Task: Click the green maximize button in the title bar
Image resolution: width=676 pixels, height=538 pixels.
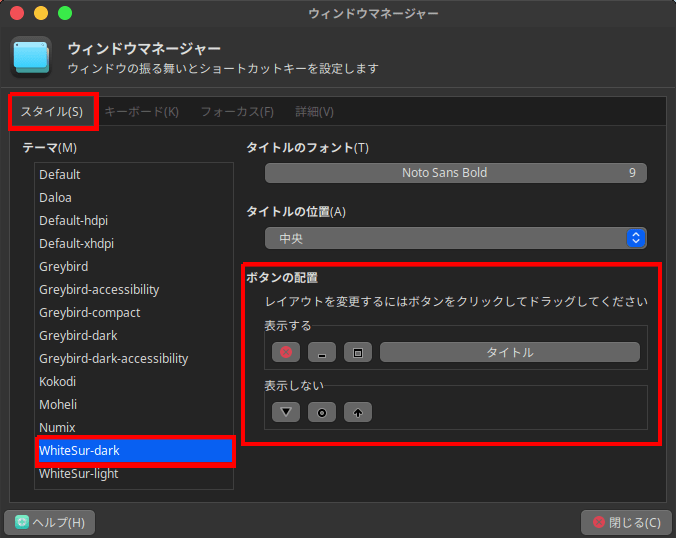Action: coord(65,13)
